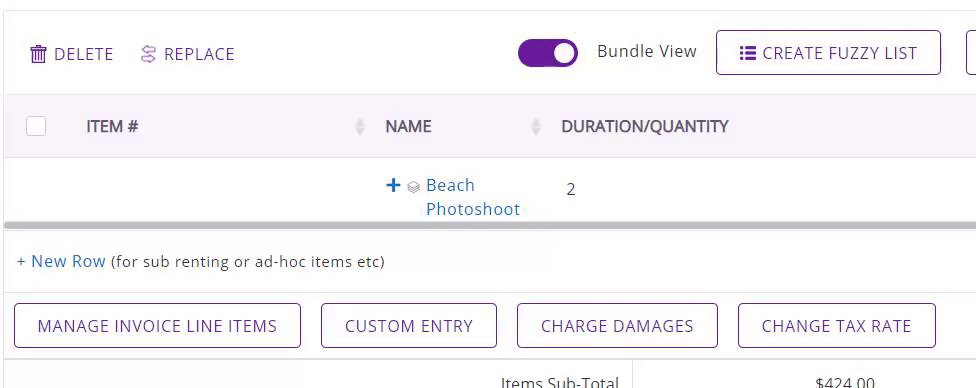Screen dimensions: 976x388
Task: Toggle the Bundle View switch off
Action: (x=548, y=53)
